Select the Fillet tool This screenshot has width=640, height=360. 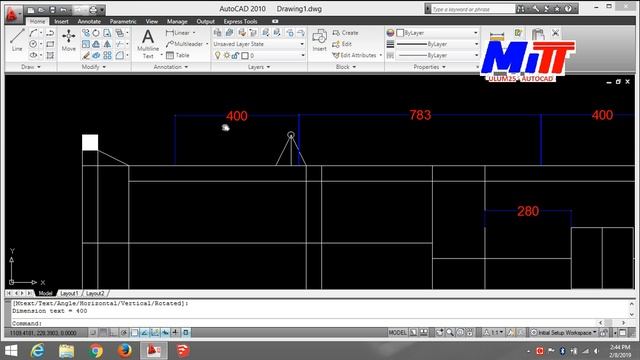click(x=120, y=55)
